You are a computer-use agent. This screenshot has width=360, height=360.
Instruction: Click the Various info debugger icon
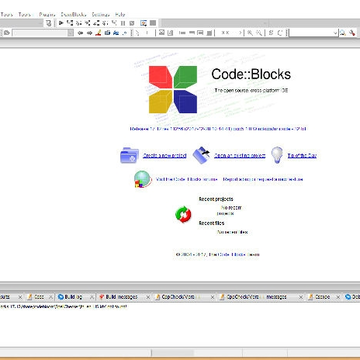tap(153, 23)
